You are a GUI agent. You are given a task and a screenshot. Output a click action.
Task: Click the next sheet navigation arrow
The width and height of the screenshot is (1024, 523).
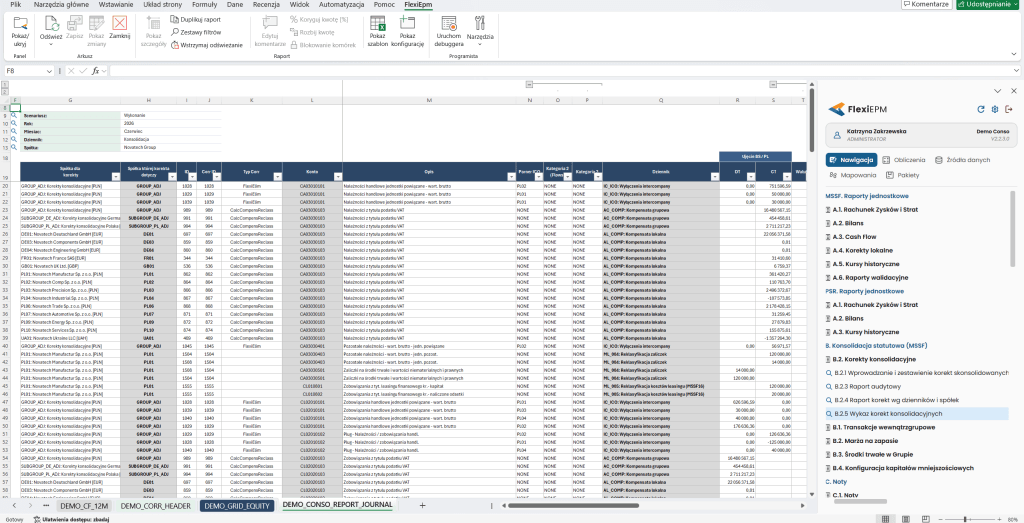(31, 505)
